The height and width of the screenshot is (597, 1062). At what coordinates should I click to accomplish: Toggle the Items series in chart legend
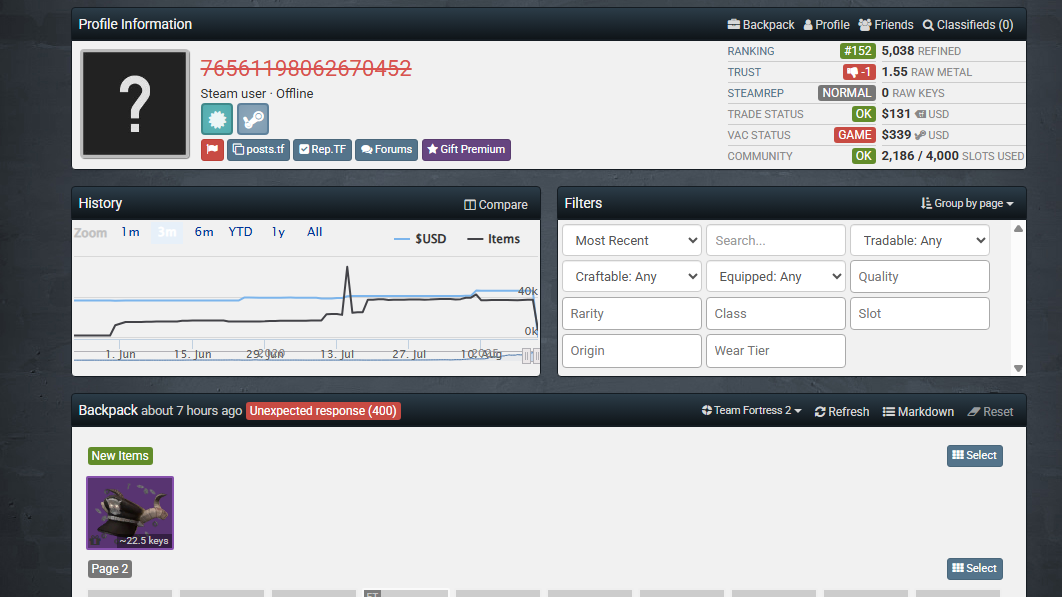[494, 239]
